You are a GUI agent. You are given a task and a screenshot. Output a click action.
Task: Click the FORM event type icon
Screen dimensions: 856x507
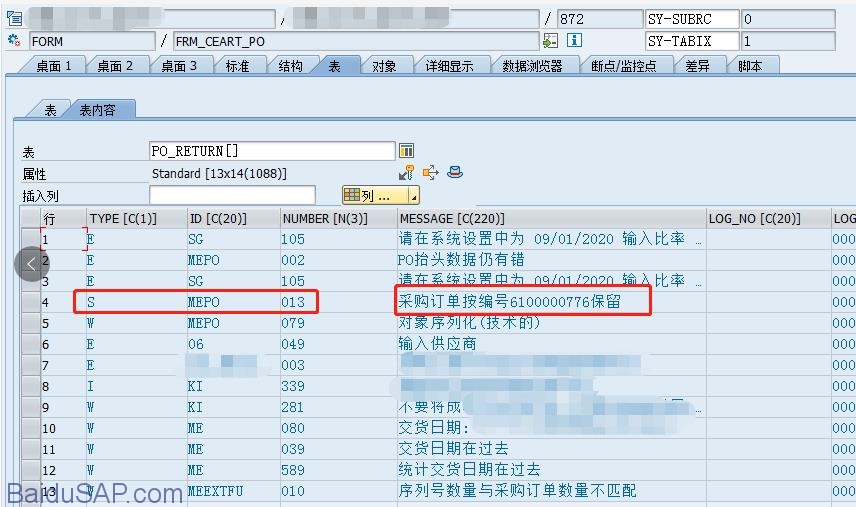(x=14, y=41)
